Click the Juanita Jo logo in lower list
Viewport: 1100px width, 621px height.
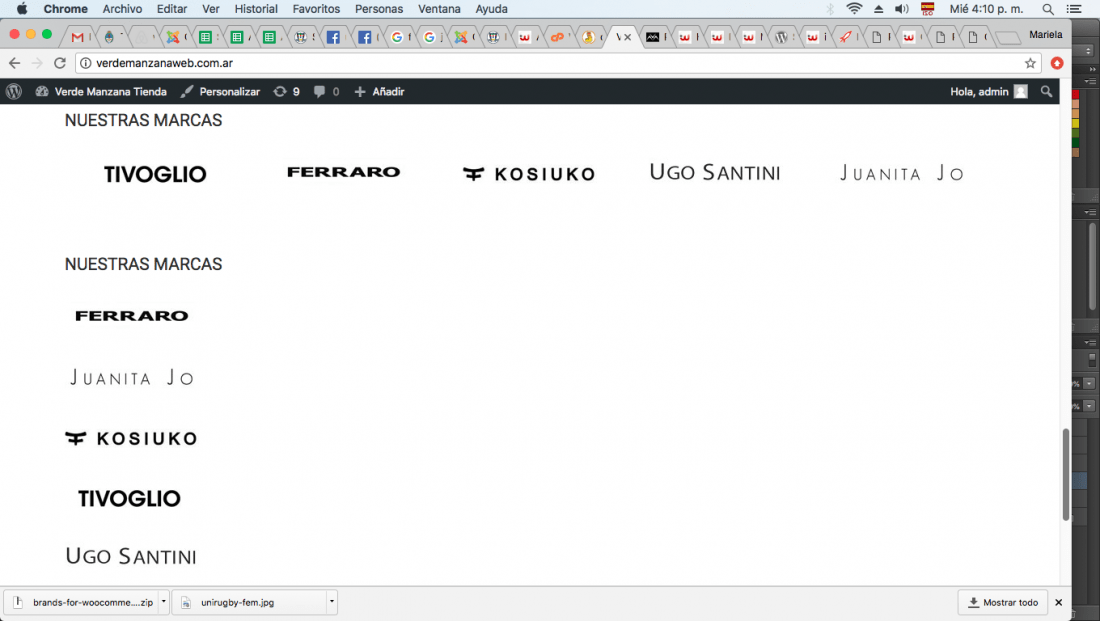tap(132, 378)
